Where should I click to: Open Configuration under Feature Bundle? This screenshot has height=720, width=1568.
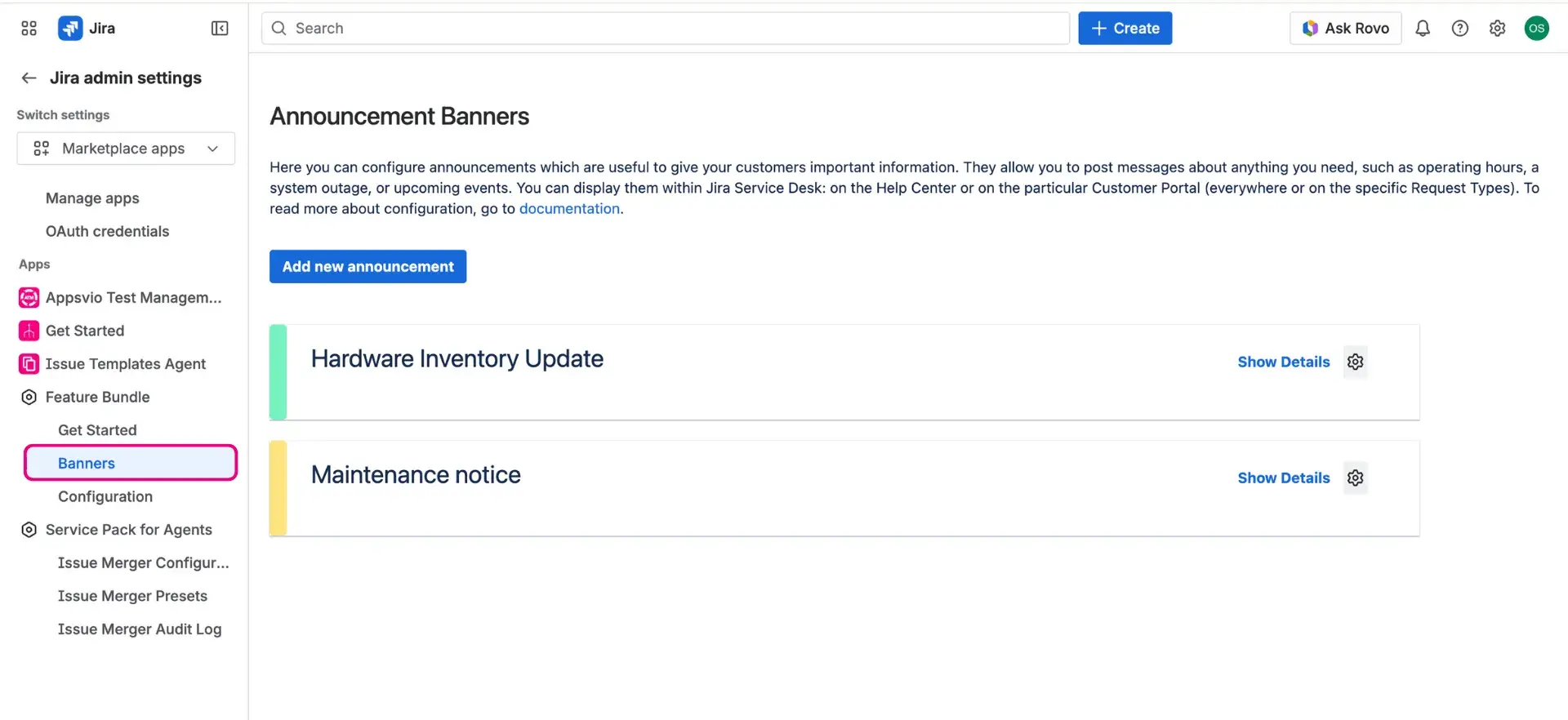(105, 497)
